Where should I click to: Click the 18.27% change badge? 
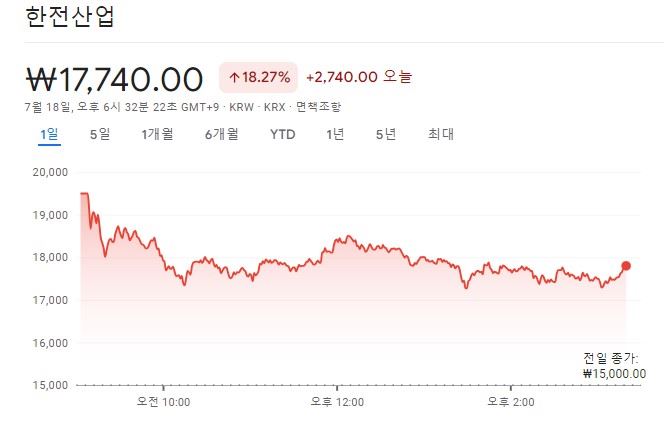pos(258,77)
